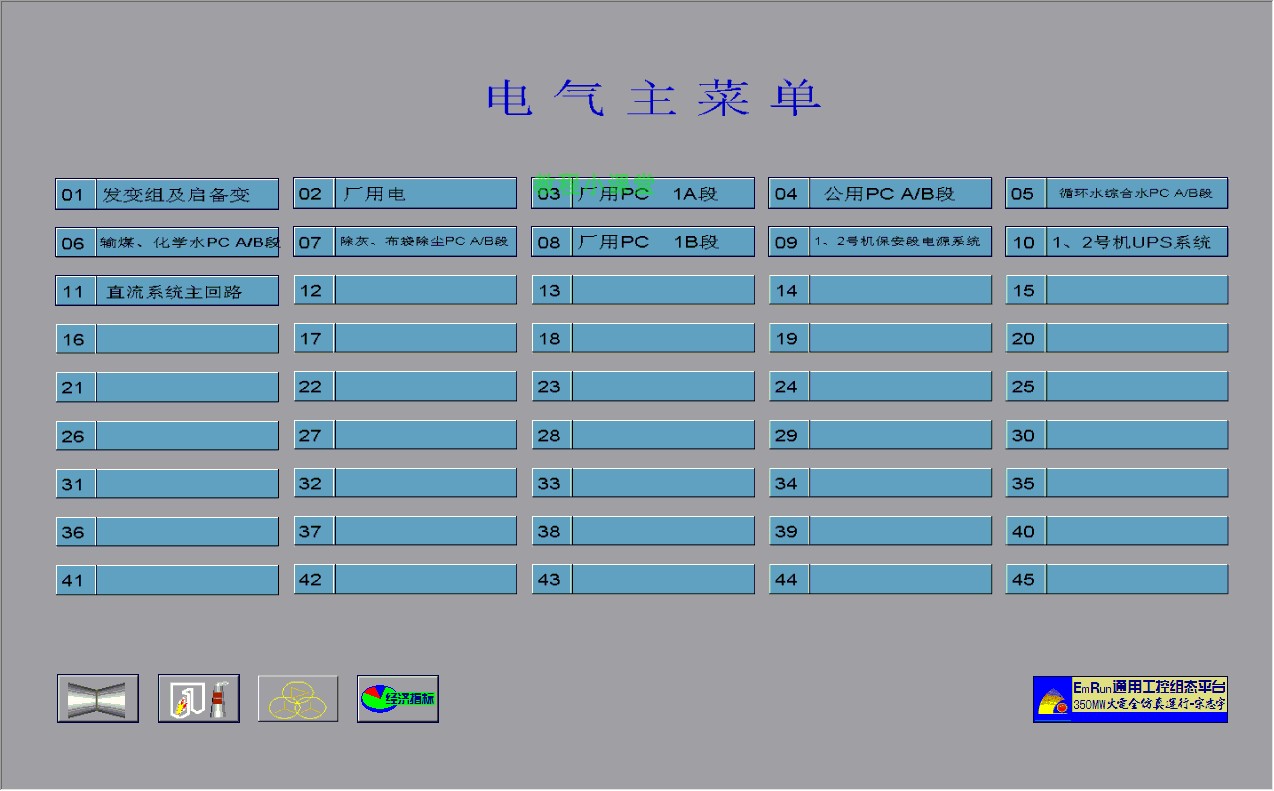Open the turbine system icon button
Viewport: 1274px width, 791px height.
(97, 699)
